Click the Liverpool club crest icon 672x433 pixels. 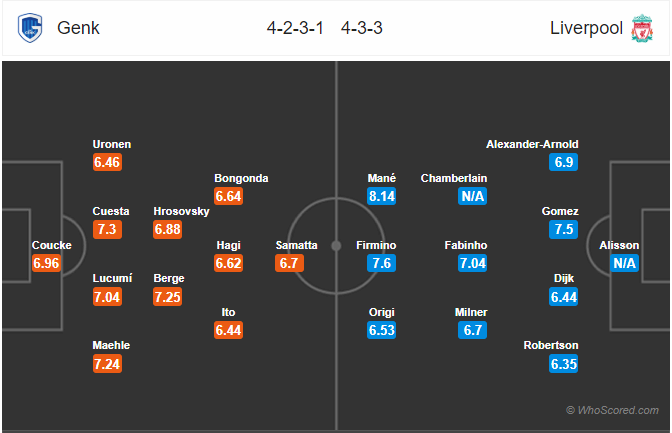642,28
